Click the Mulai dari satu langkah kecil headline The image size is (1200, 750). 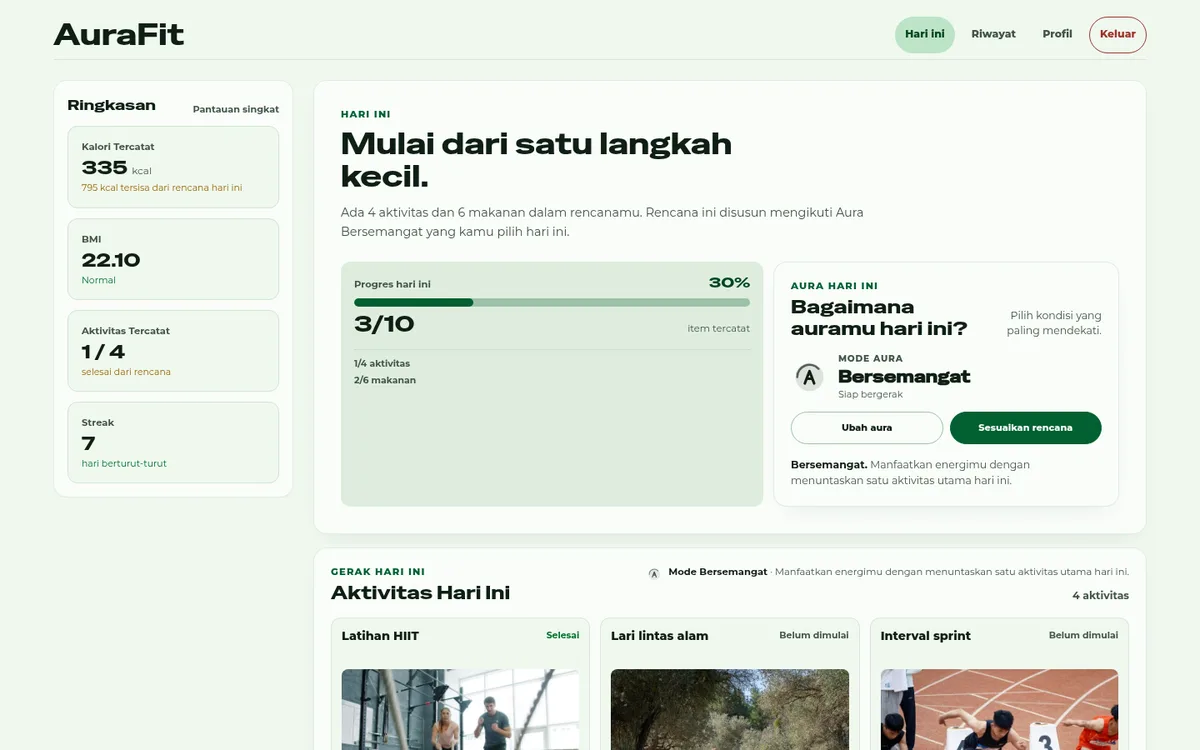click(536, 160)
